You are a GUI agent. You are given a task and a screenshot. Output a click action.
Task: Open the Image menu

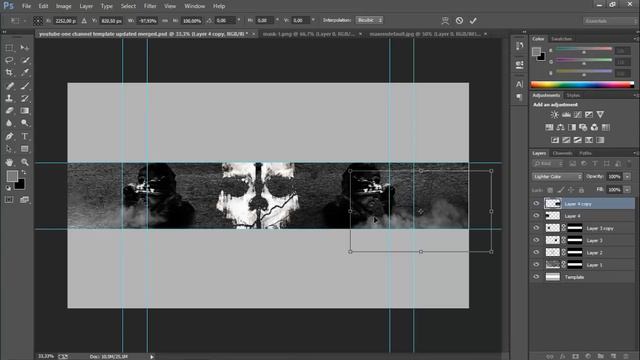coord(63,6)
